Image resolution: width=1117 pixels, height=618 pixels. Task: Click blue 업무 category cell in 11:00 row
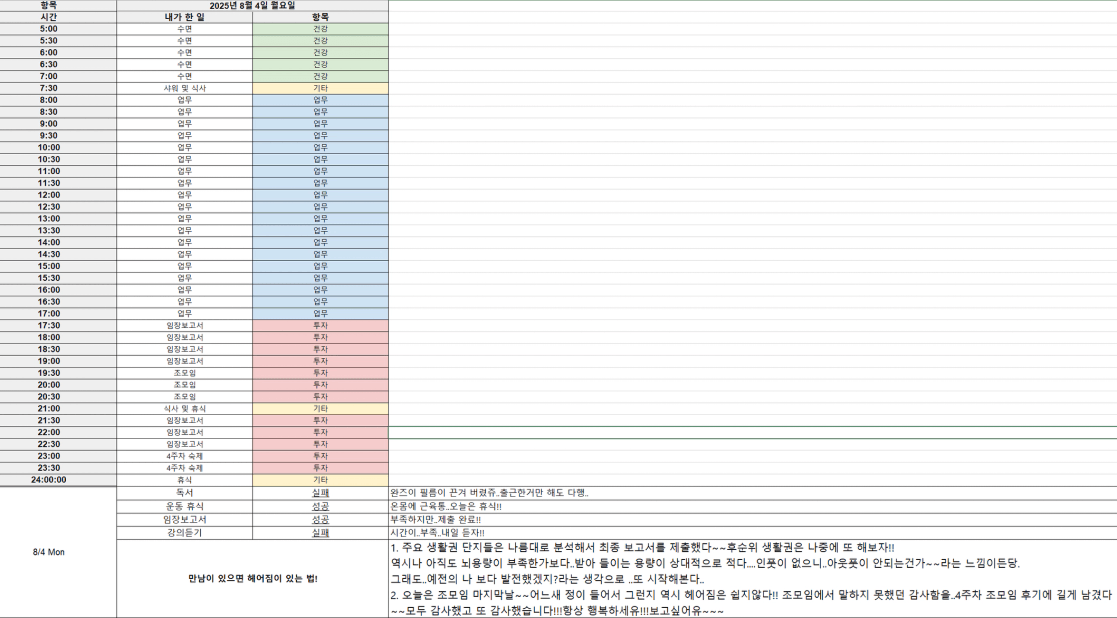click(321, 172)
